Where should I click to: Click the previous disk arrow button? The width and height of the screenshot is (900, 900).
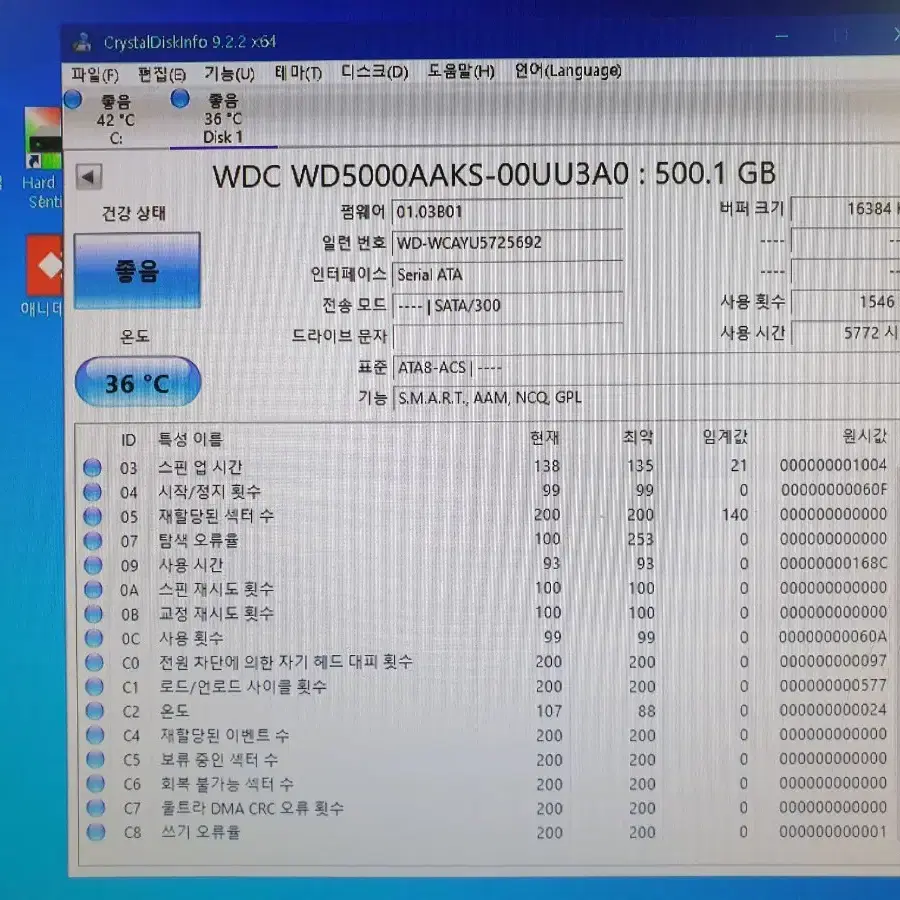click(x=89, y=177)
